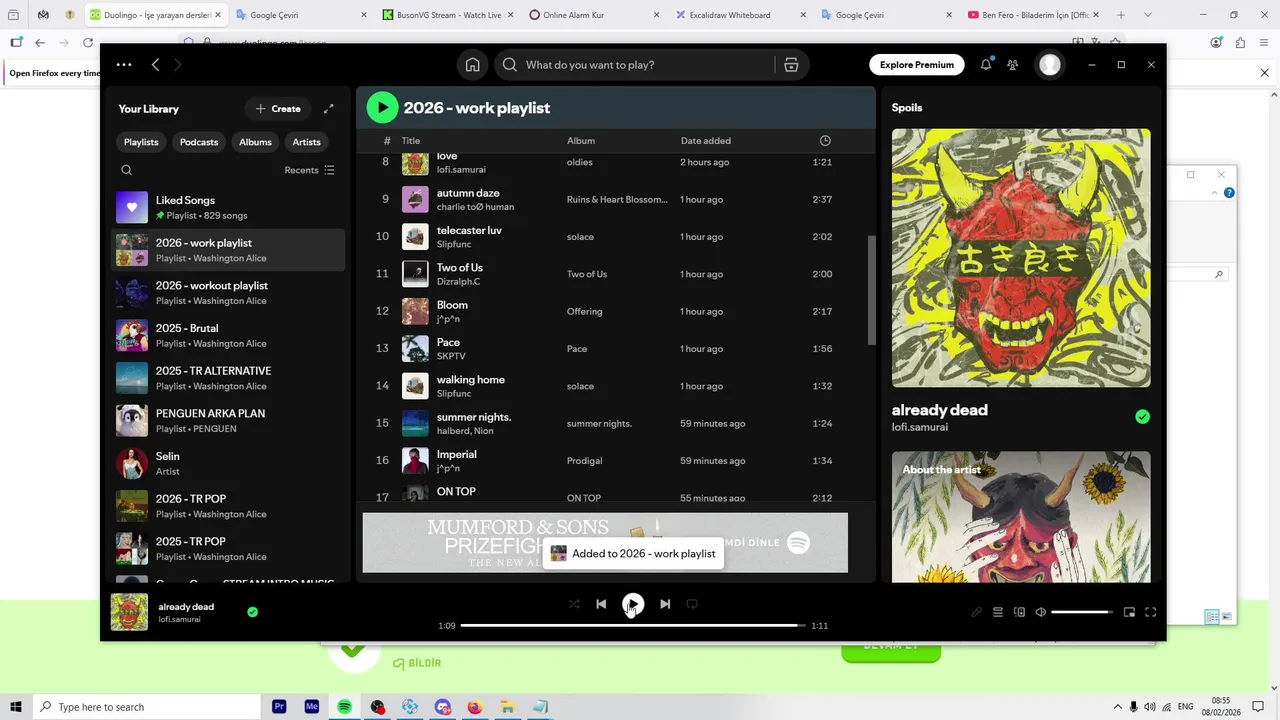This screenshot has height=720, width=1280.
Task: Open the 2025 - TR POP playlist
Action: pyautogui.click(x=227, y=549)
